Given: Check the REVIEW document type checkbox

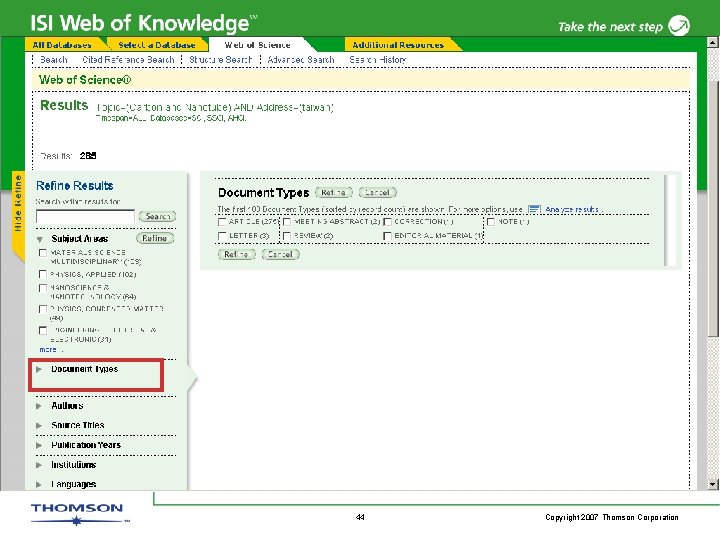Looking at the screenshot, I should (x=287, y=236).
